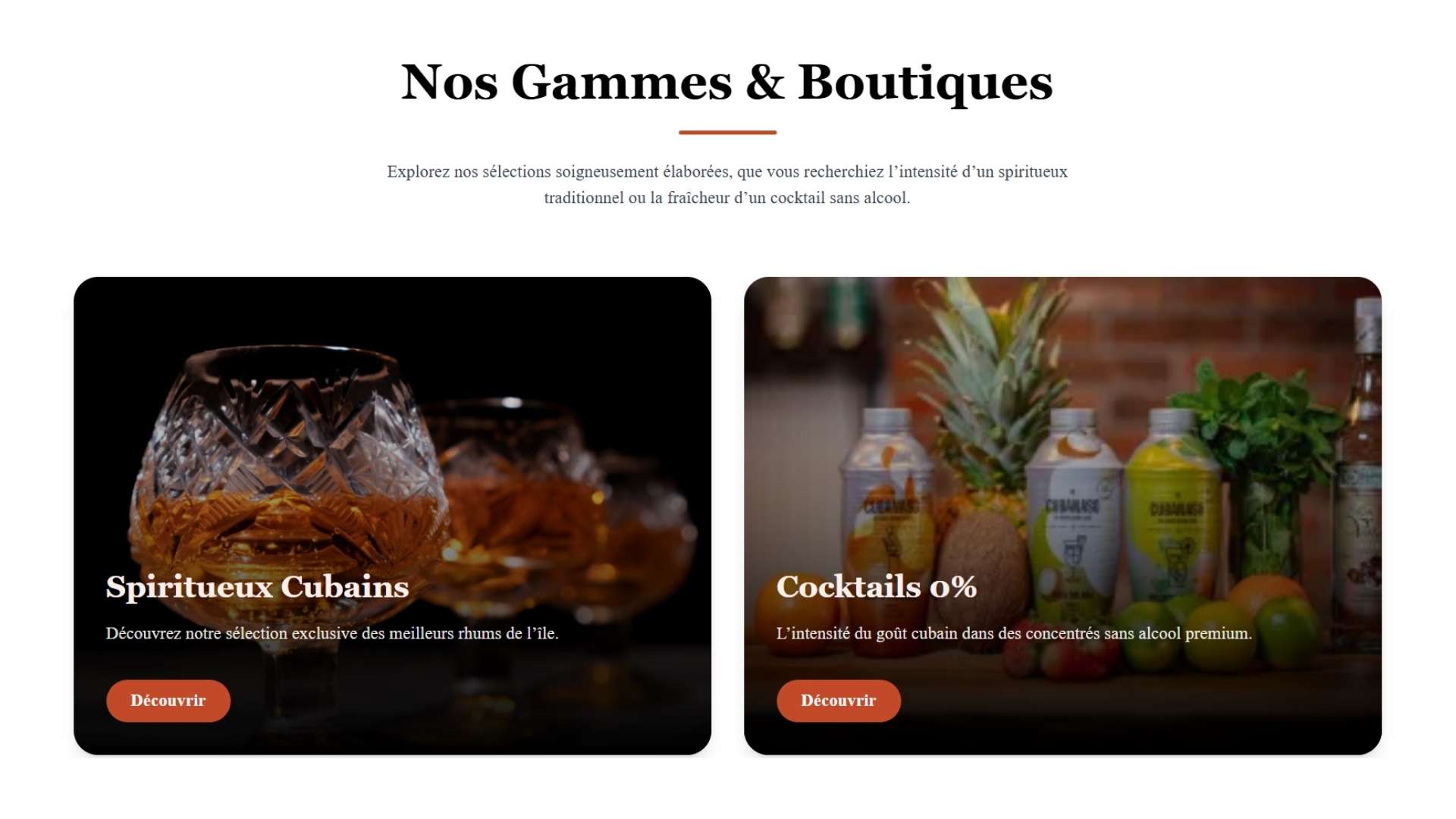Open the Spiritueux Cubains card title
1456x819 pixels.
click(257, 587)
